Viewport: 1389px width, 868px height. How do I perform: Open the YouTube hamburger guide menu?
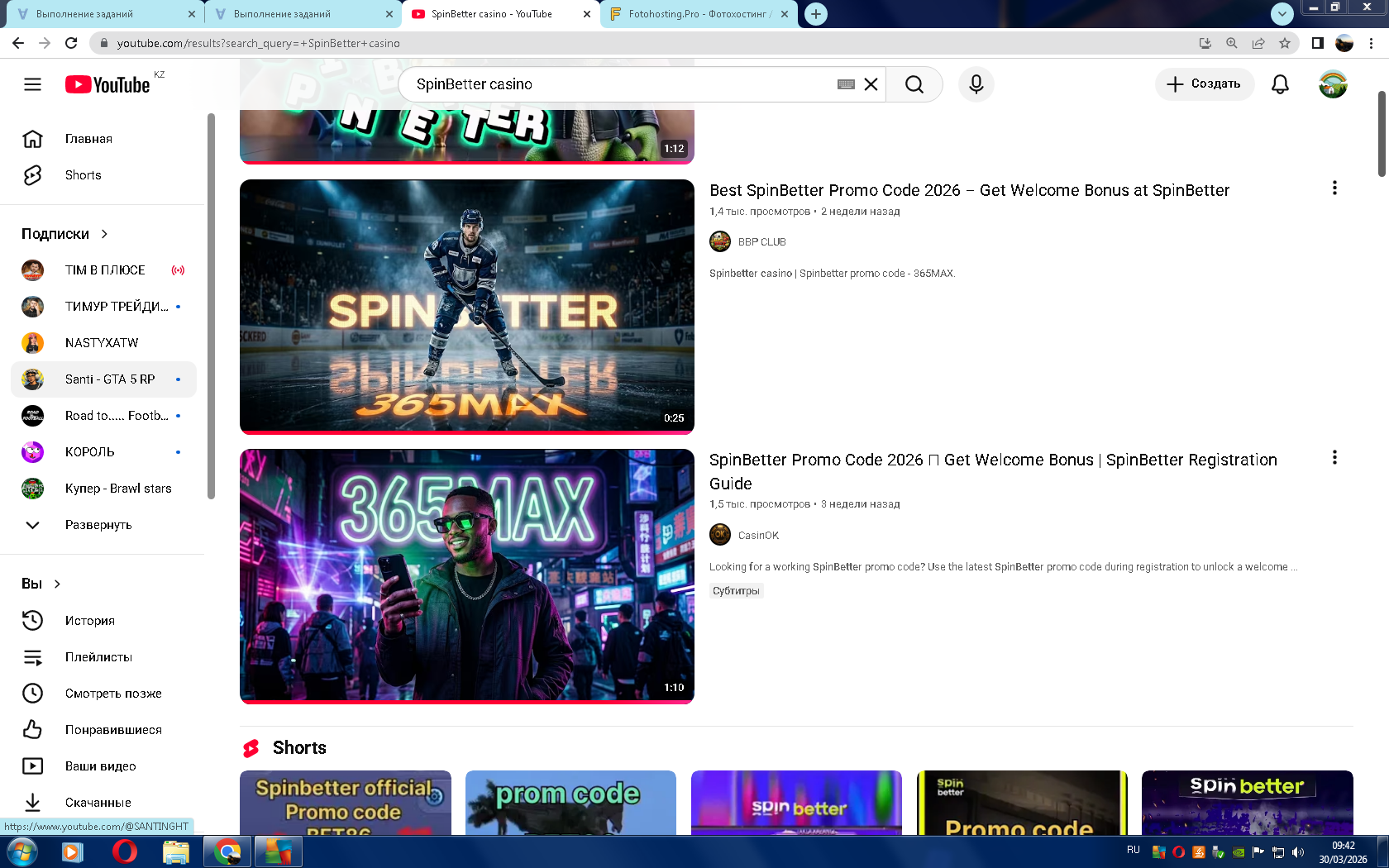[32, 84]
